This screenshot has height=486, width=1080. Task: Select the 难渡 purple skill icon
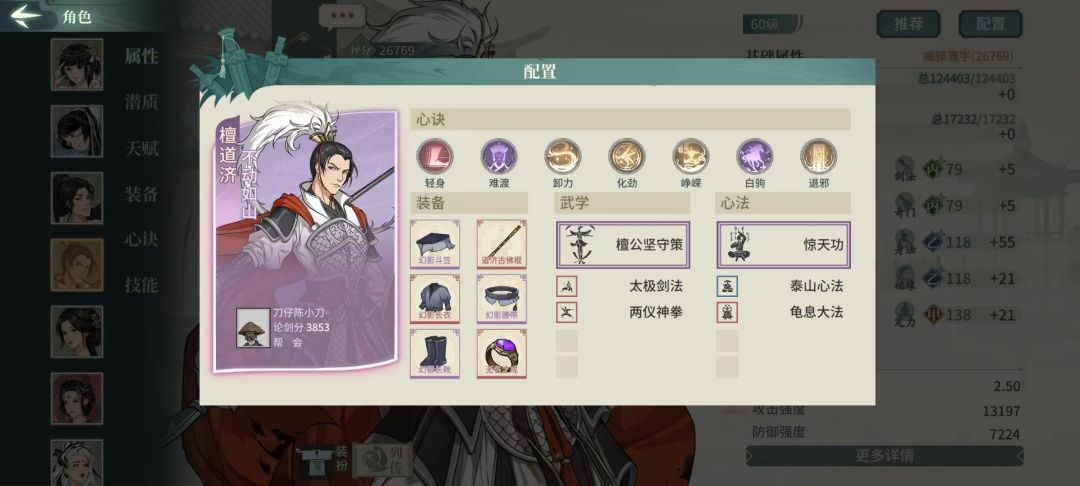pos(499,156)
